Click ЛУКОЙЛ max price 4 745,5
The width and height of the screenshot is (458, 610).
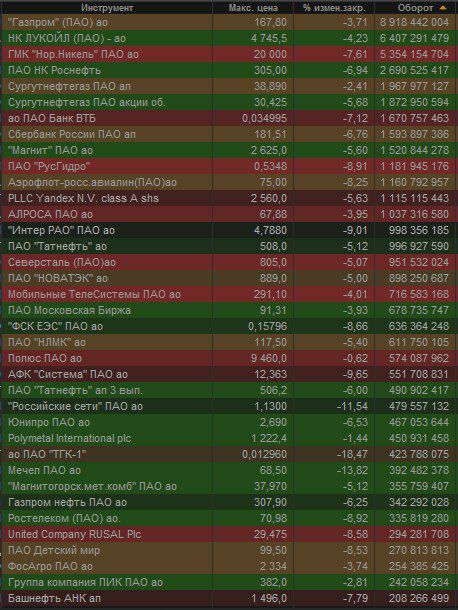[x=268, y=38]
